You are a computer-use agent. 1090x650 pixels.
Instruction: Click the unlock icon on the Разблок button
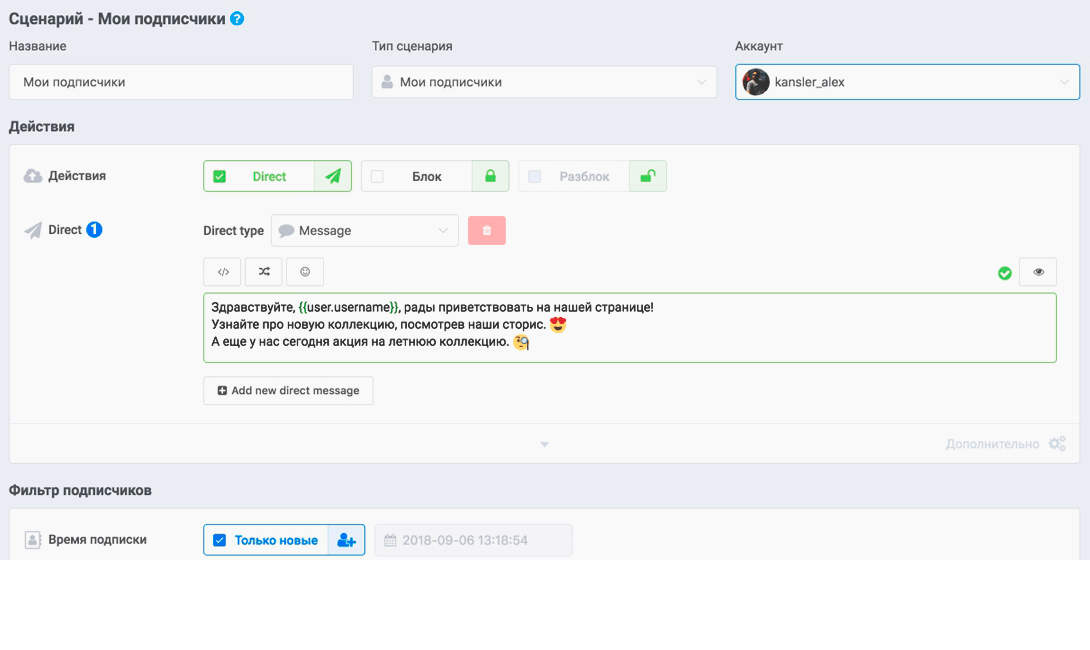click(647, 177)
